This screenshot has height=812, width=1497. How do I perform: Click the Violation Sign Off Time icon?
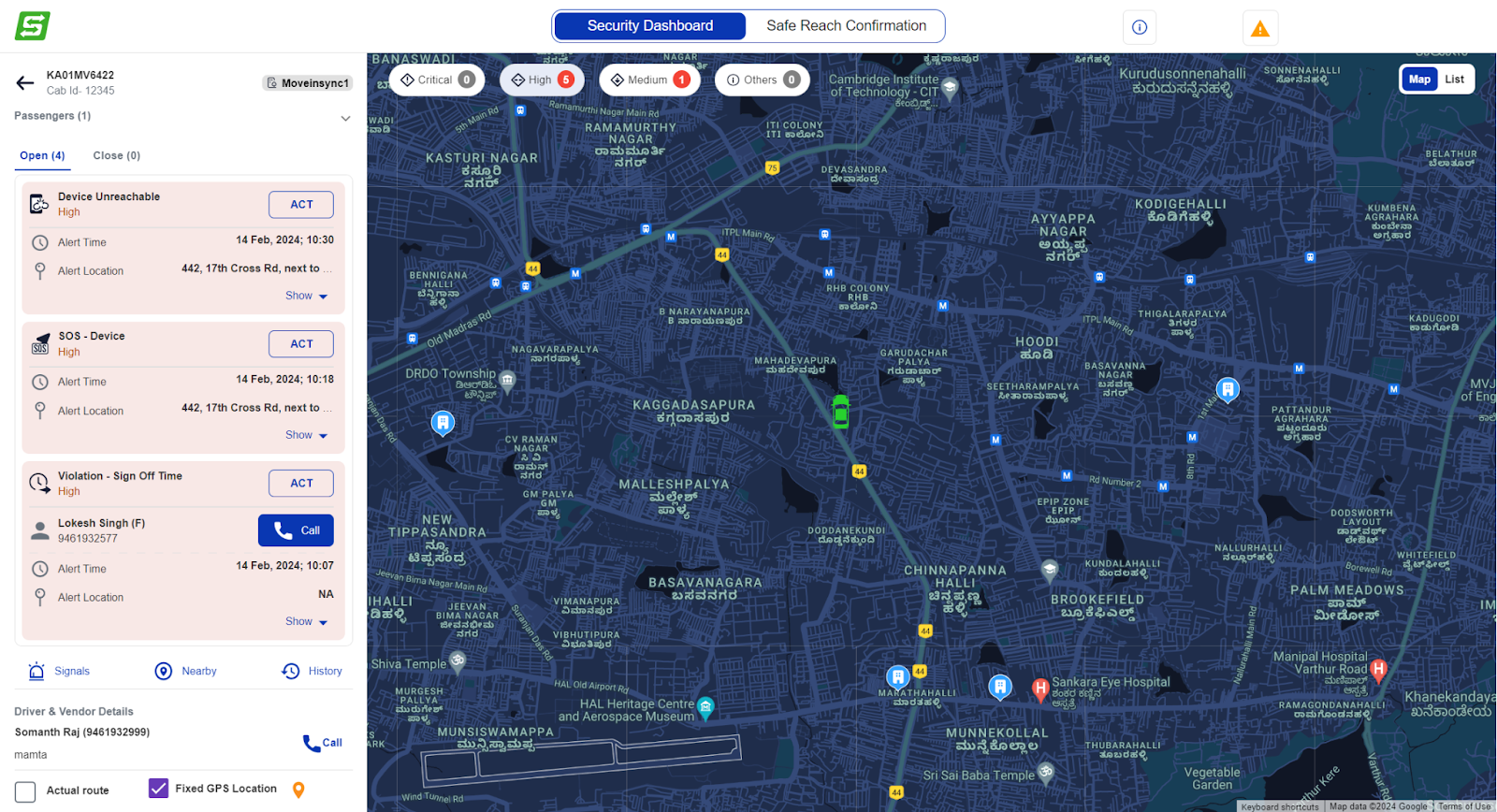(x=39, y=483)
